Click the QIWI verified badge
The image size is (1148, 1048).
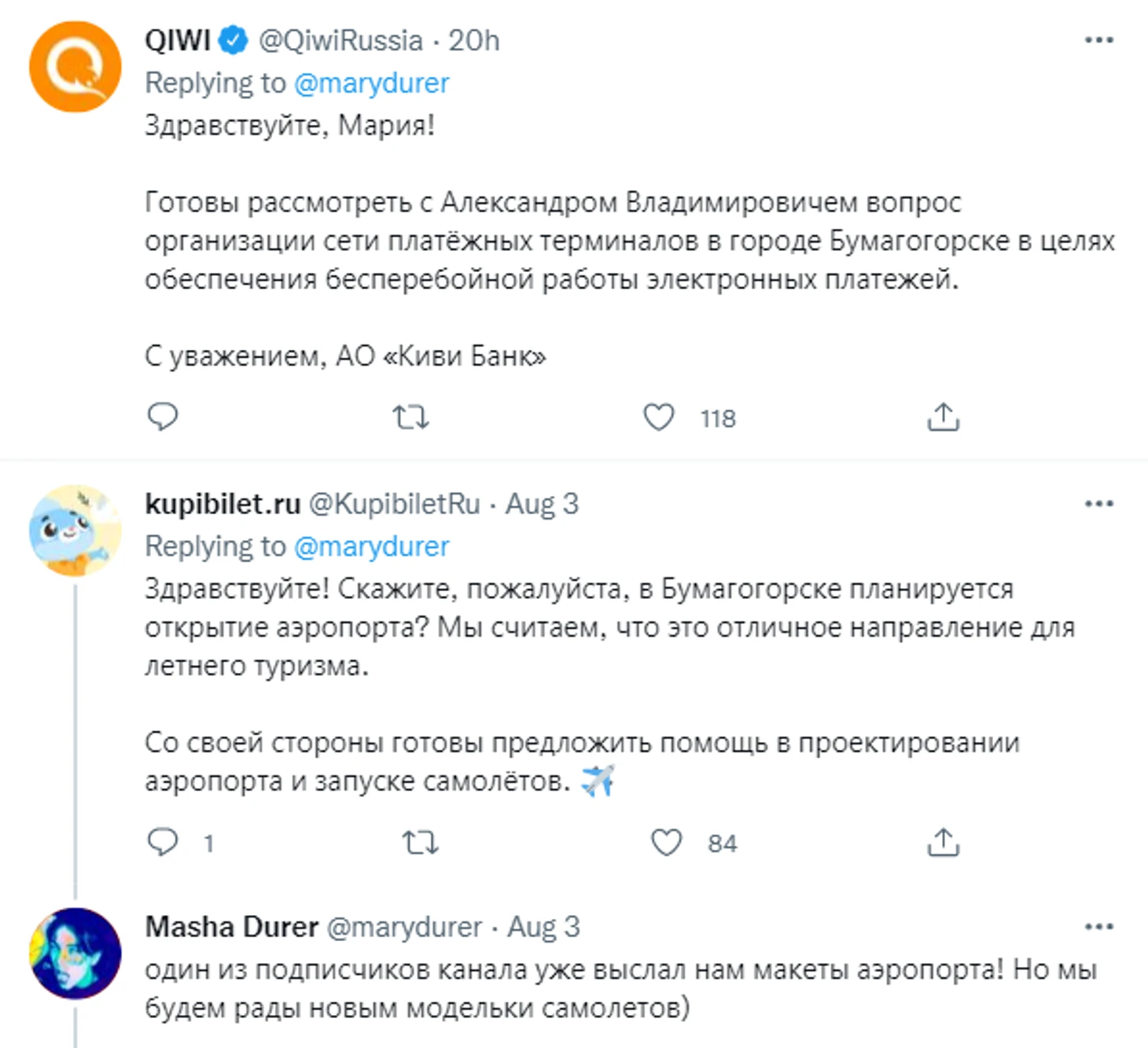coord(234,39)
